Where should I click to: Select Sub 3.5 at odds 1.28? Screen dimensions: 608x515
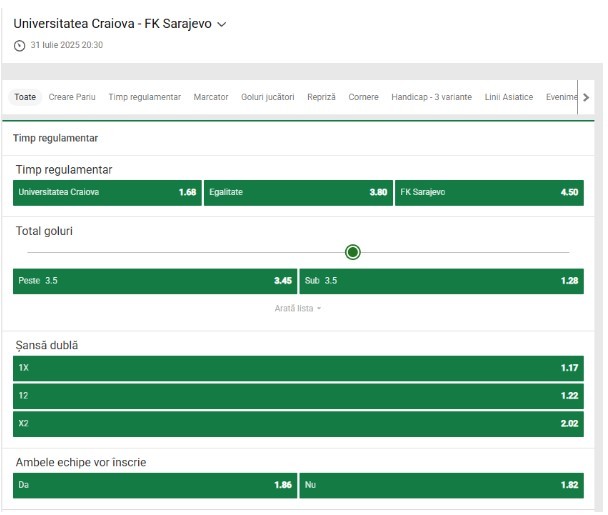point(442,281)
